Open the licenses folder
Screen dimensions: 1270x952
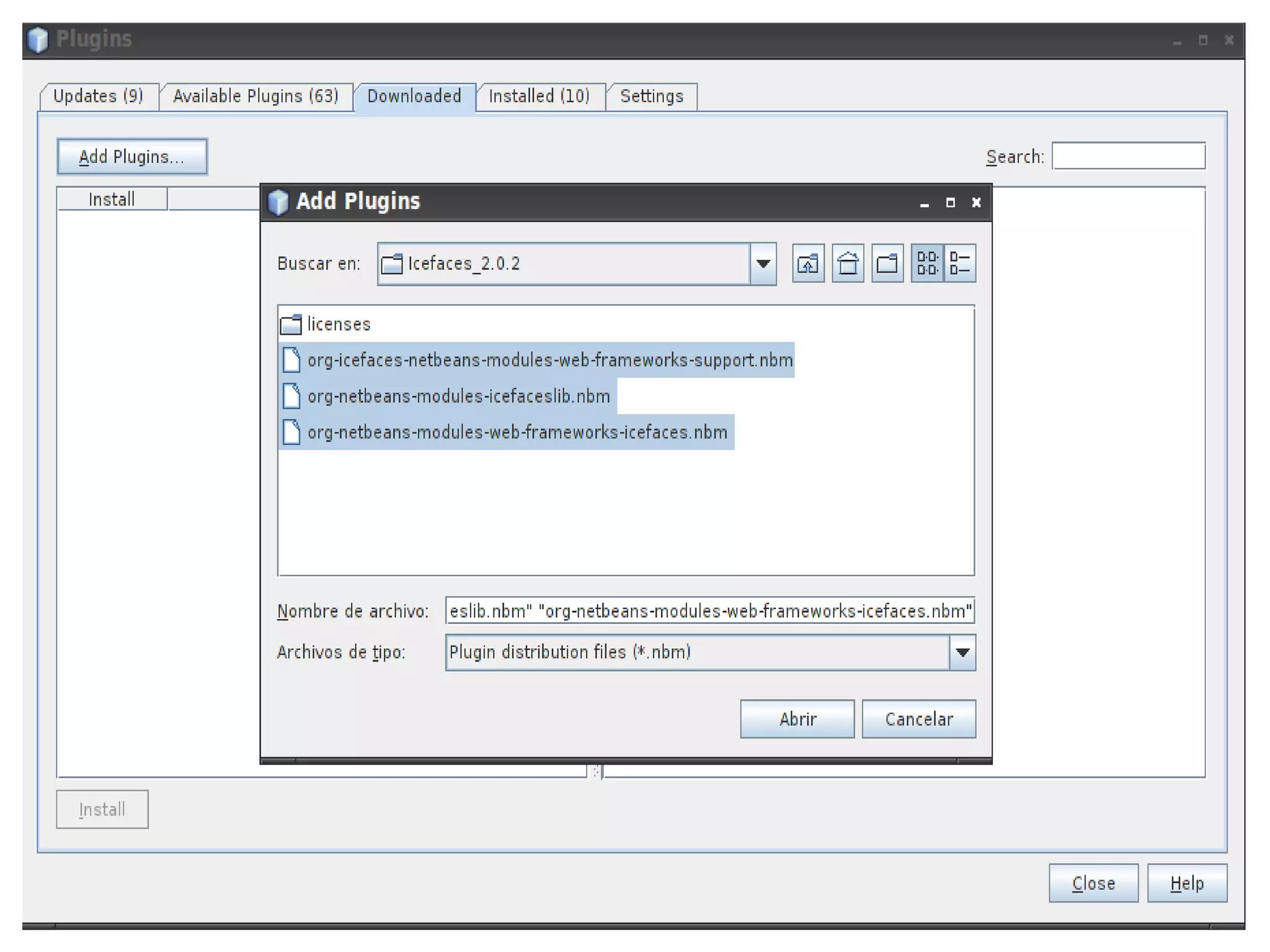click(338, 324)
